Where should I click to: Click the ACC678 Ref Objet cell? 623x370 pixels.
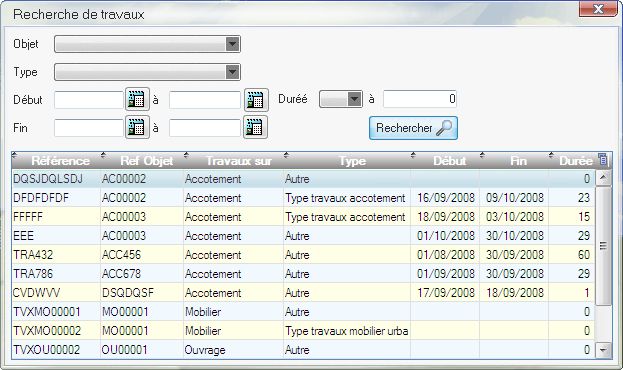pyautogui.click(x=142, y=274)
